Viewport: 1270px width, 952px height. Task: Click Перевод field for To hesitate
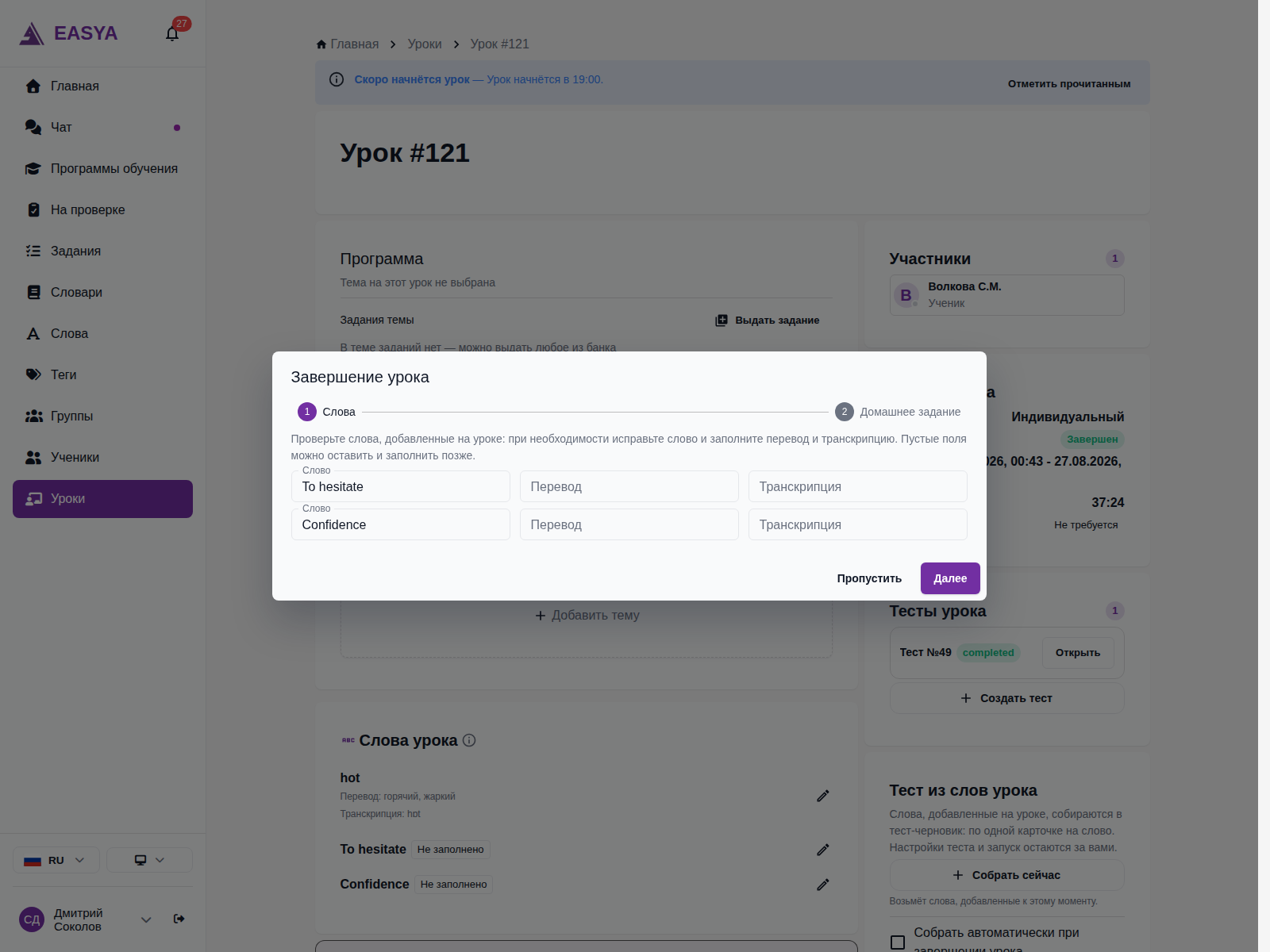[629, 486]
